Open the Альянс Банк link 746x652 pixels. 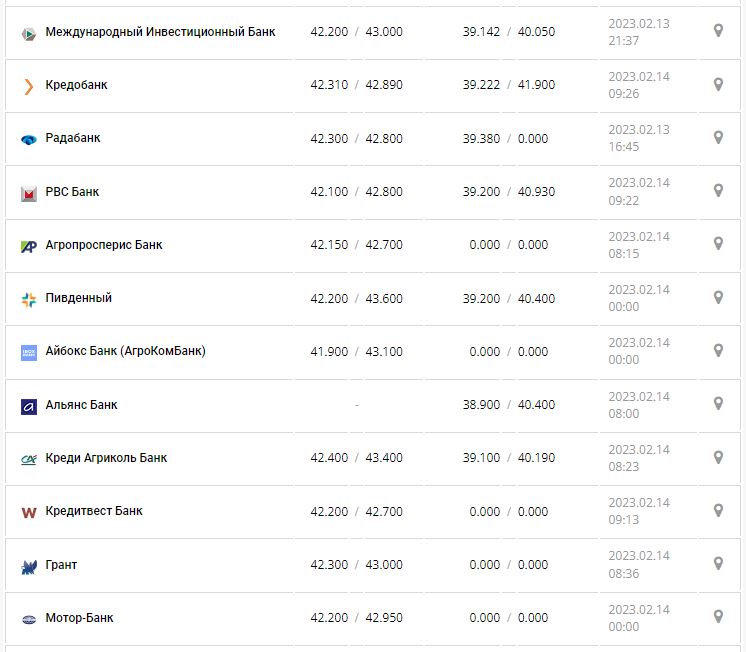(82, 405)
